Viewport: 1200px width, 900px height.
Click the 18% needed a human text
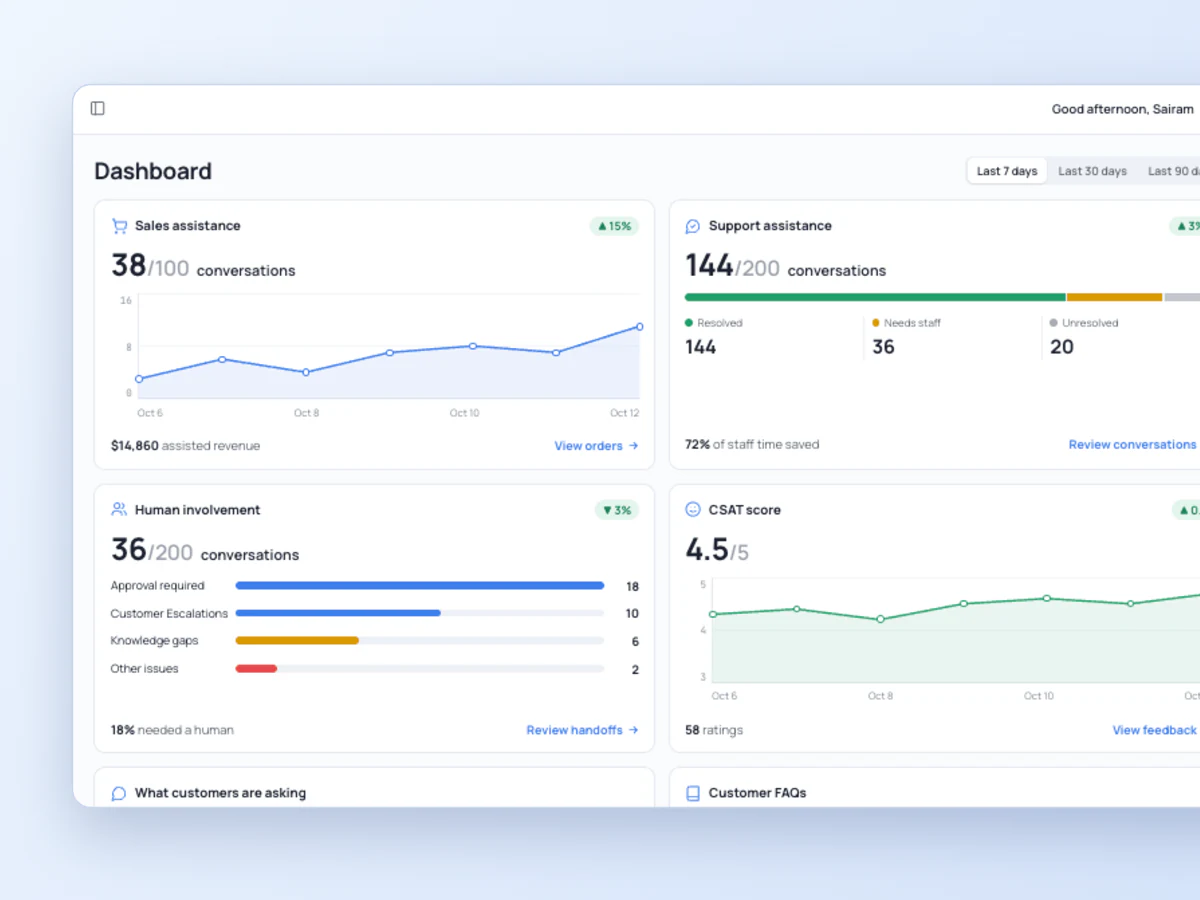(172, 730)
